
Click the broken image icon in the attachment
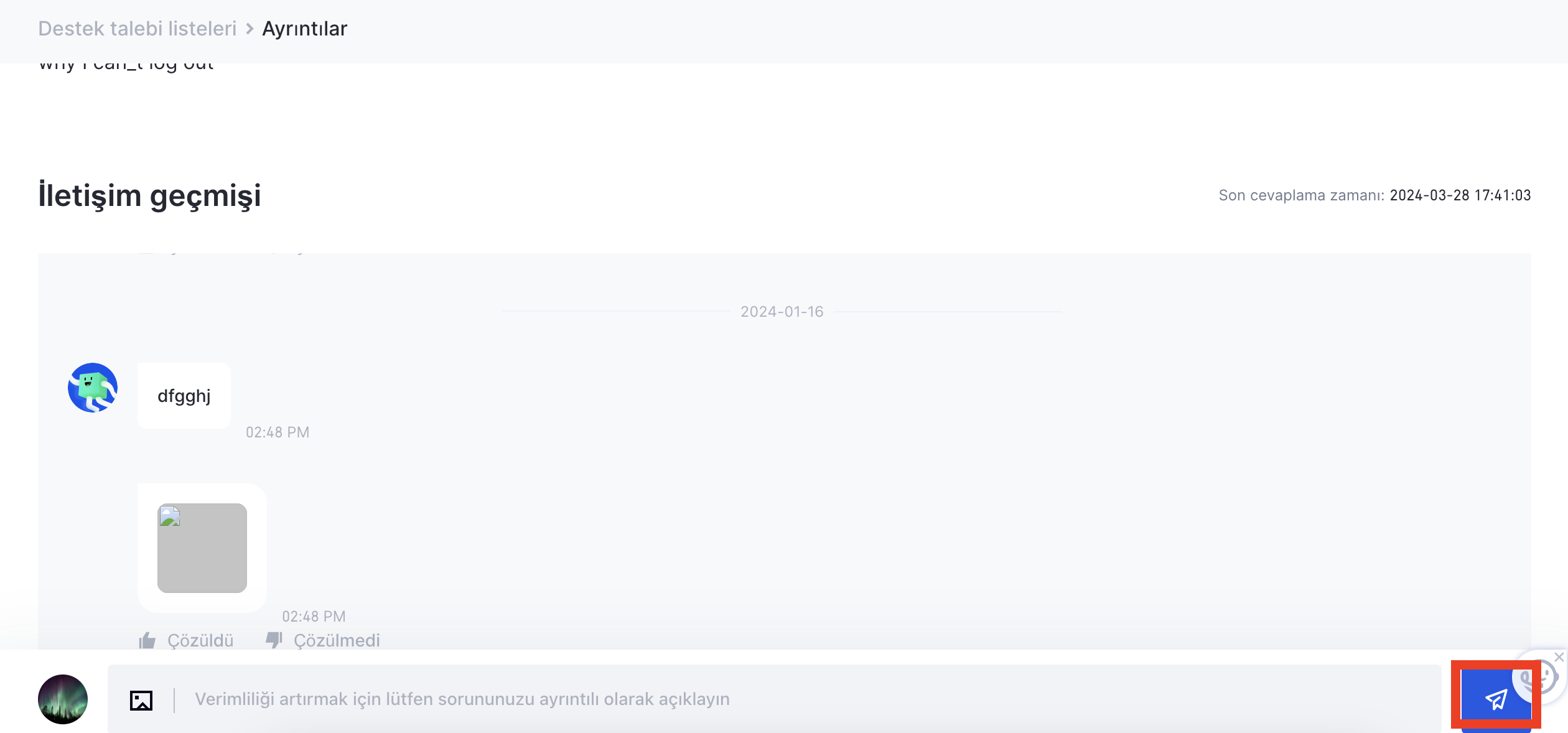(x=170, y=516)
